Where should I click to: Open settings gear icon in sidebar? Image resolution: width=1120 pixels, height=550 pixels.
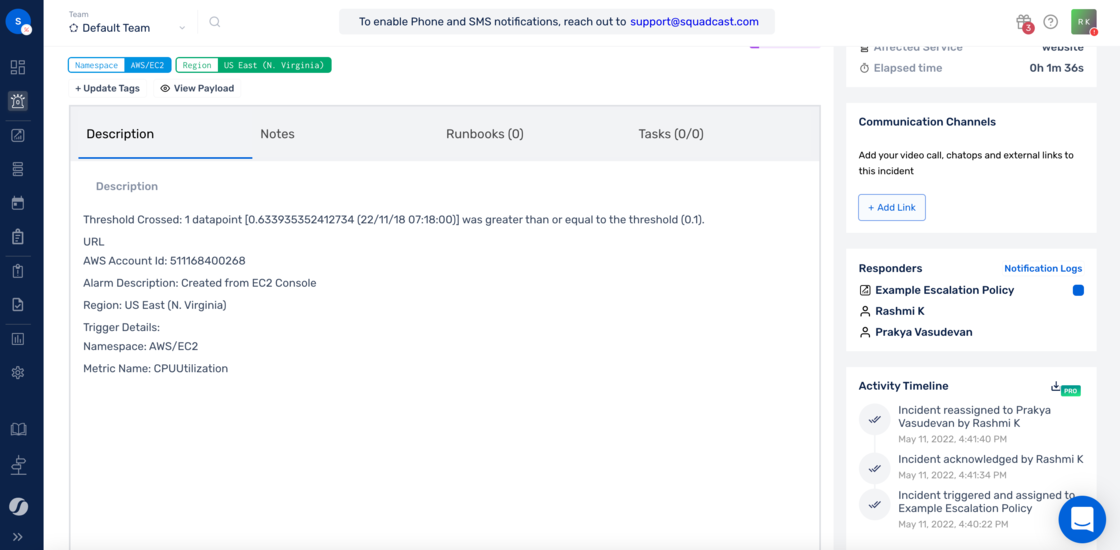[x=18, y=372]
